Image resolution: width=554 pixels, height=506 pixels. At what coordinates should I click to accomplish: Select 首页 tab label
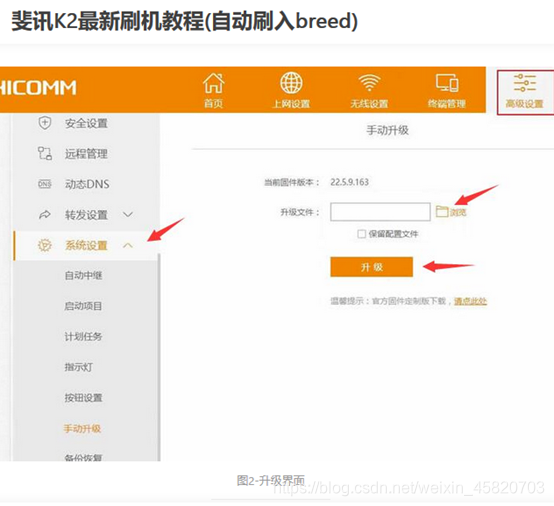(x=213, y=104)
